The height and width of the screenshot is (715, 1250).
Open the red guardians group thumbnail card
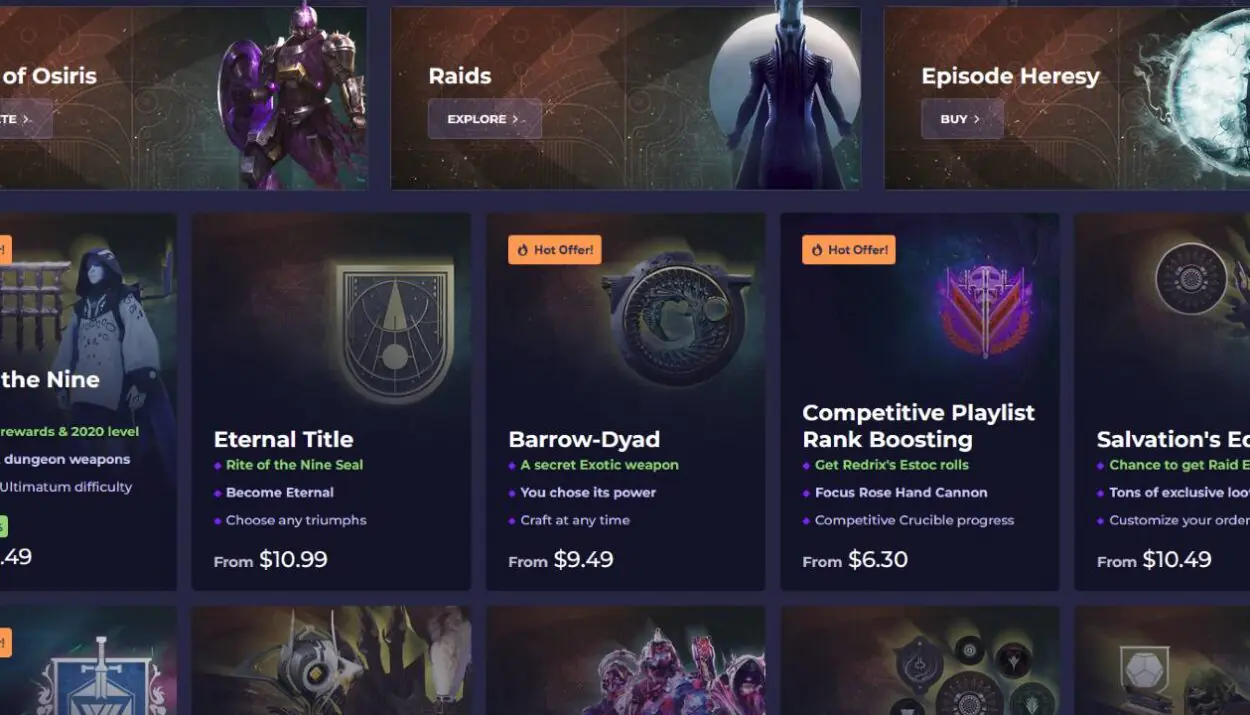[625, 660]
